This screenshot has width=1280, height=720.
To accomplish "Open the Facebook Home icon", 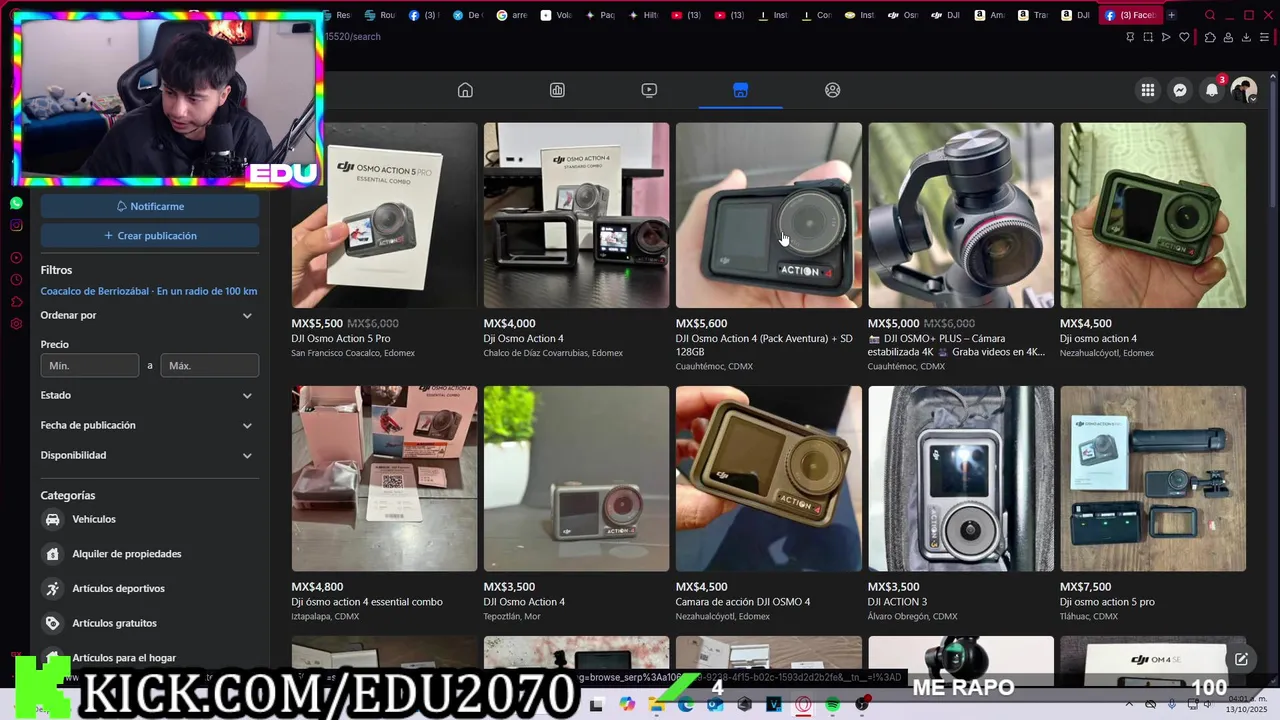I will (465, 90).
